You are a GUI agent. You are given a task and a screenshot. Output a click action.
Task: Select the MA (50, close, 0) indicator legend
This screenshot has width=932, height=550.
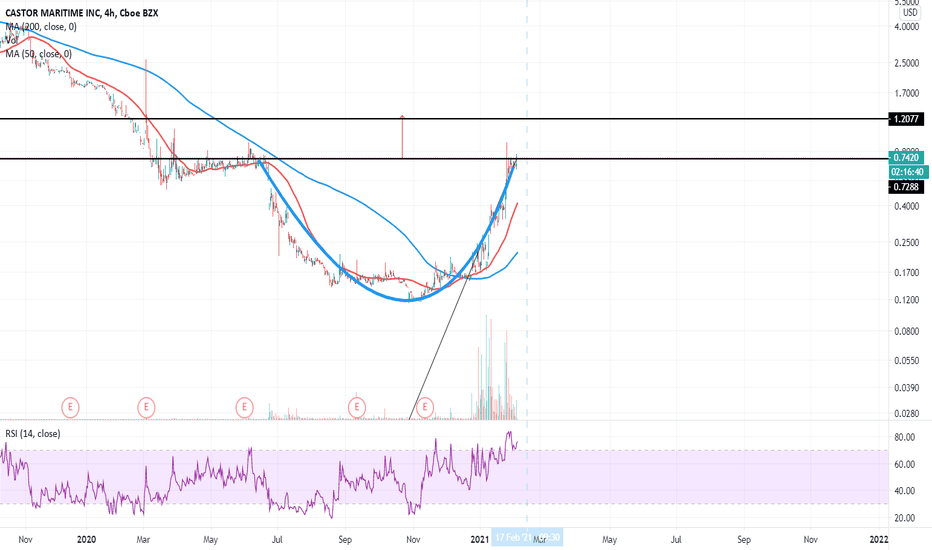[x=39, y=54]
